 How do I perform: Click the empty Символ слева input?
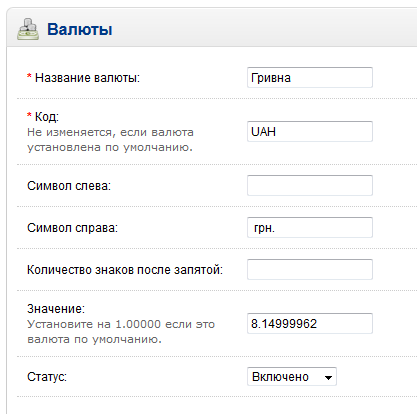(310, 185)
